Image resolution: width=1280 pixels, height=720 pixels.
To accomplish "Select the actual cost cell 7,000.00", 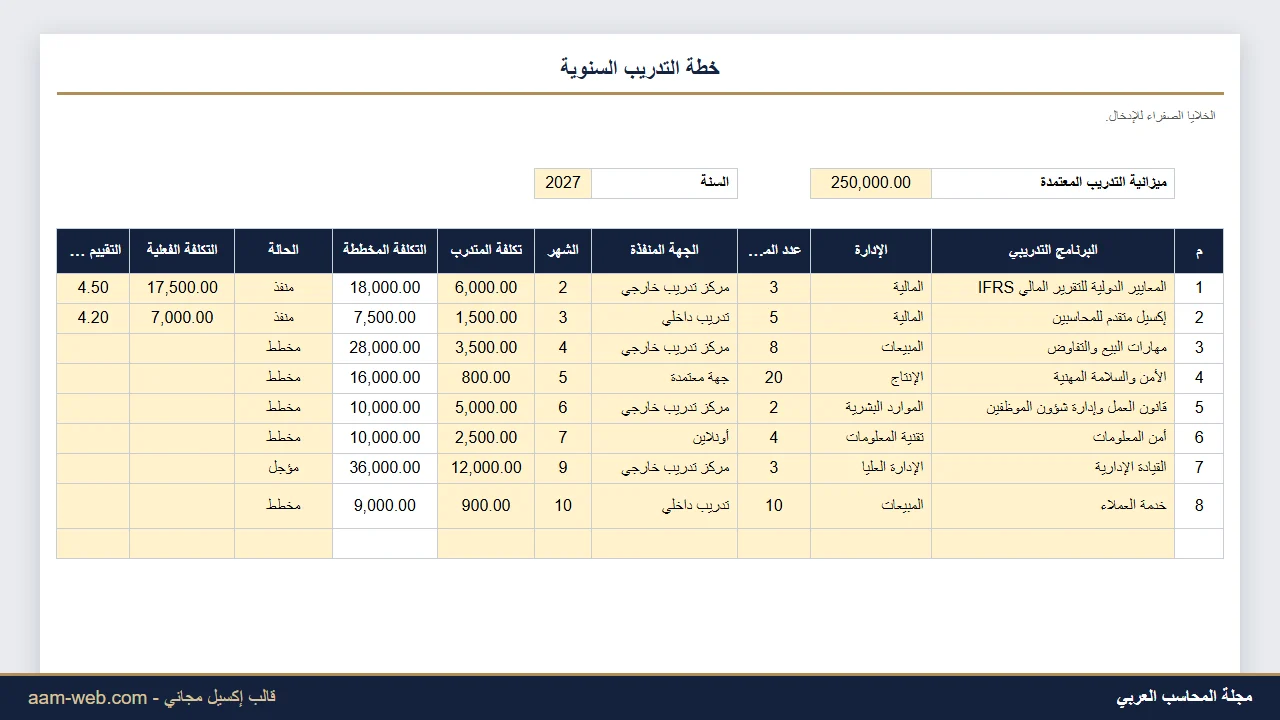I will pyautogui.click(x=182, y=318).
